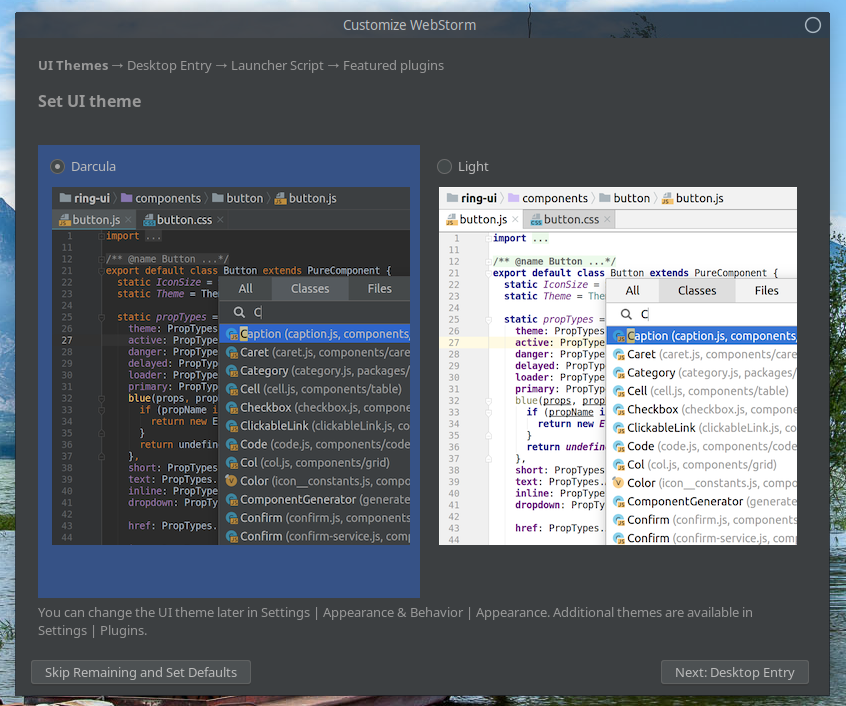
Task: Proceed with Next: Desktop Entry button
Action: click(734, 672)
